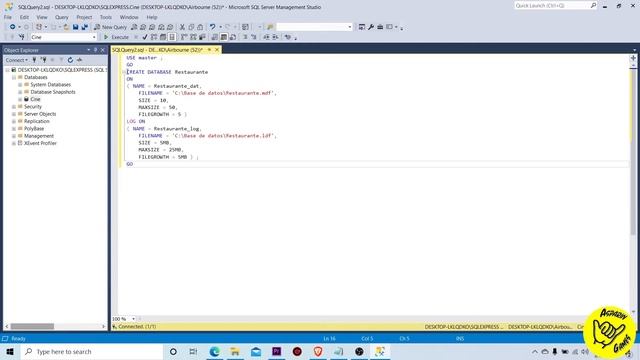This screenshot has width=640, height=360.
Task: Click Refresh icon in Object Explorer toolbar
Action: (70, 60)
